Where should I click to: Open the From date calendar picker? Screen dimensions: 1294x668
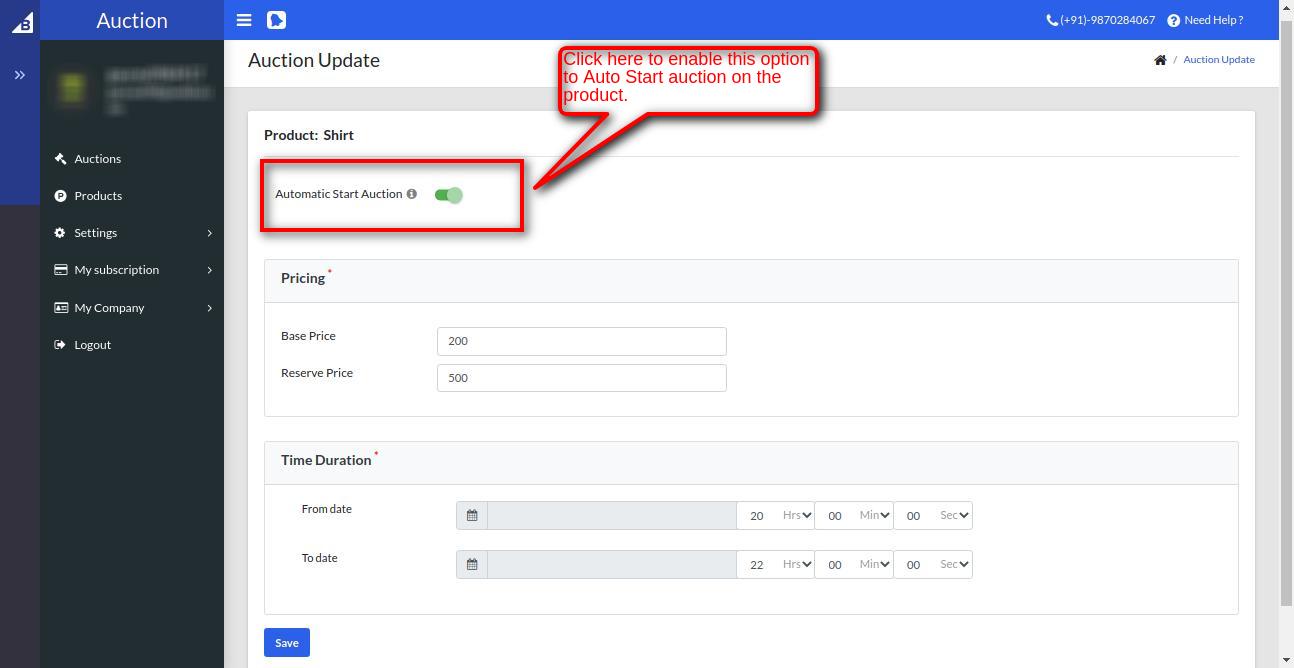click(x=471, y=515)
